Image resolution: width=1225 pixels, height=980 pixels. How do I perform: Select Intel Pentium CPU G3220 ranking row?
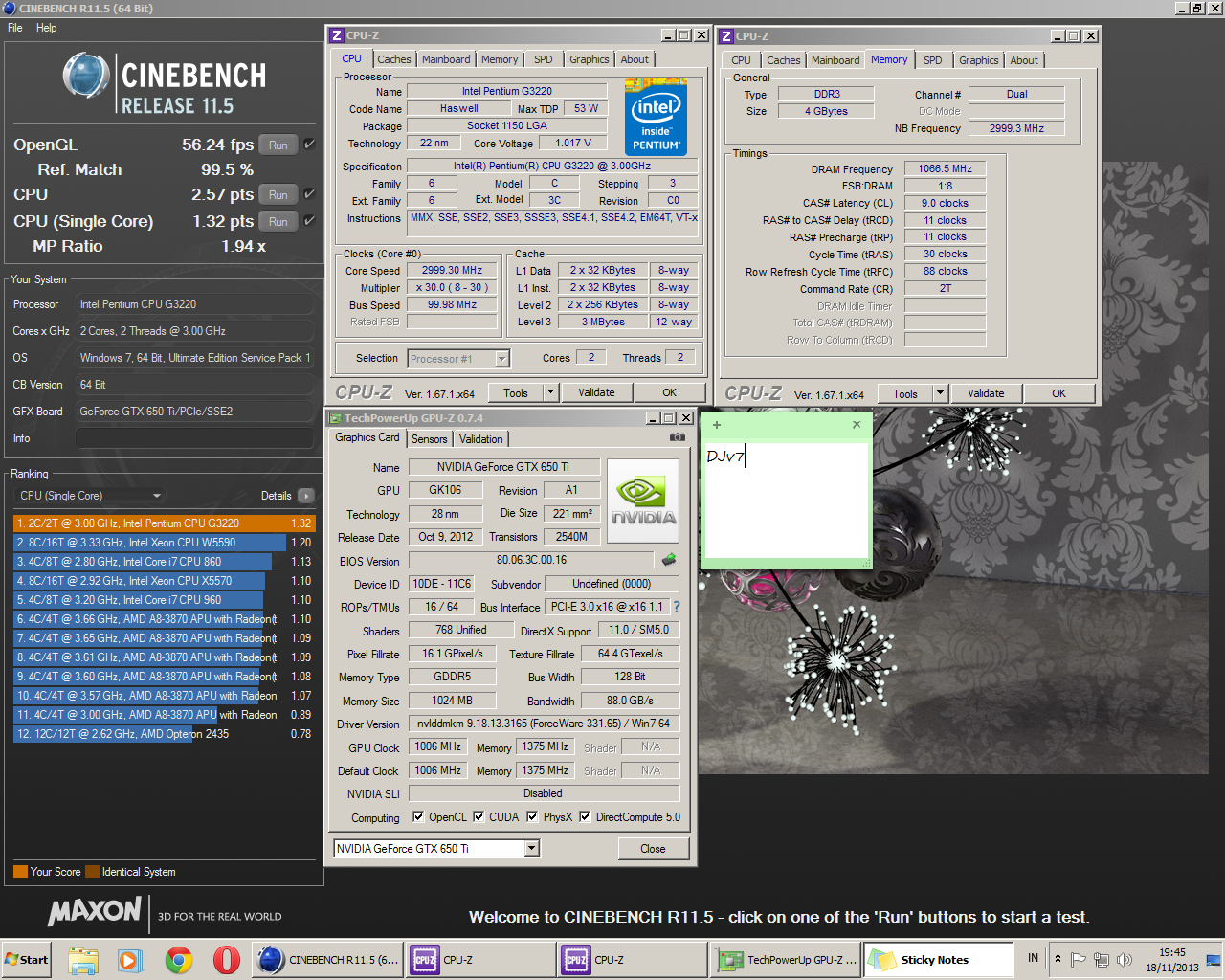point(164,523)
